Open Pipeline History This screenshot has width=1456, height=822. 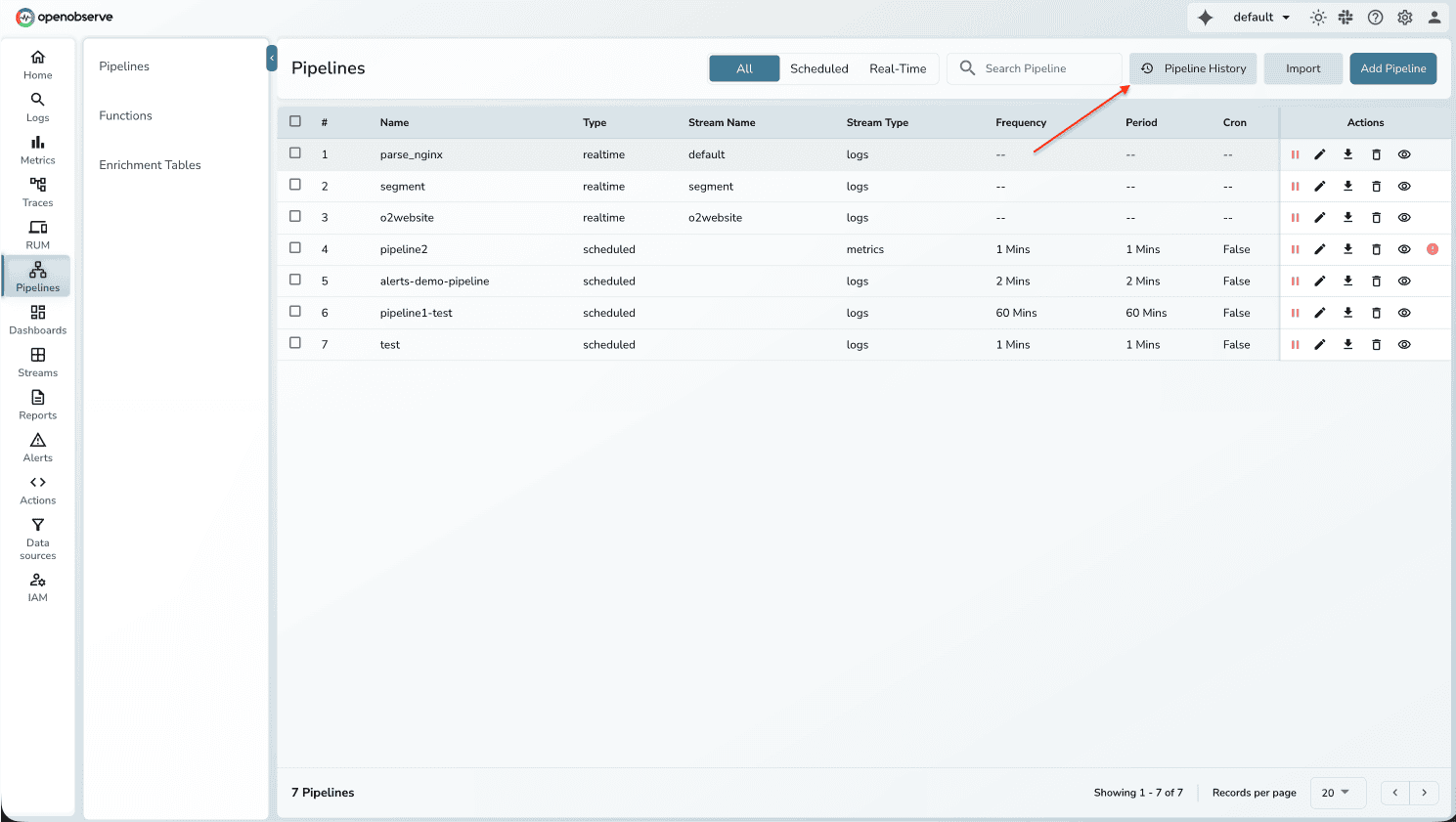pos(1194,68)
